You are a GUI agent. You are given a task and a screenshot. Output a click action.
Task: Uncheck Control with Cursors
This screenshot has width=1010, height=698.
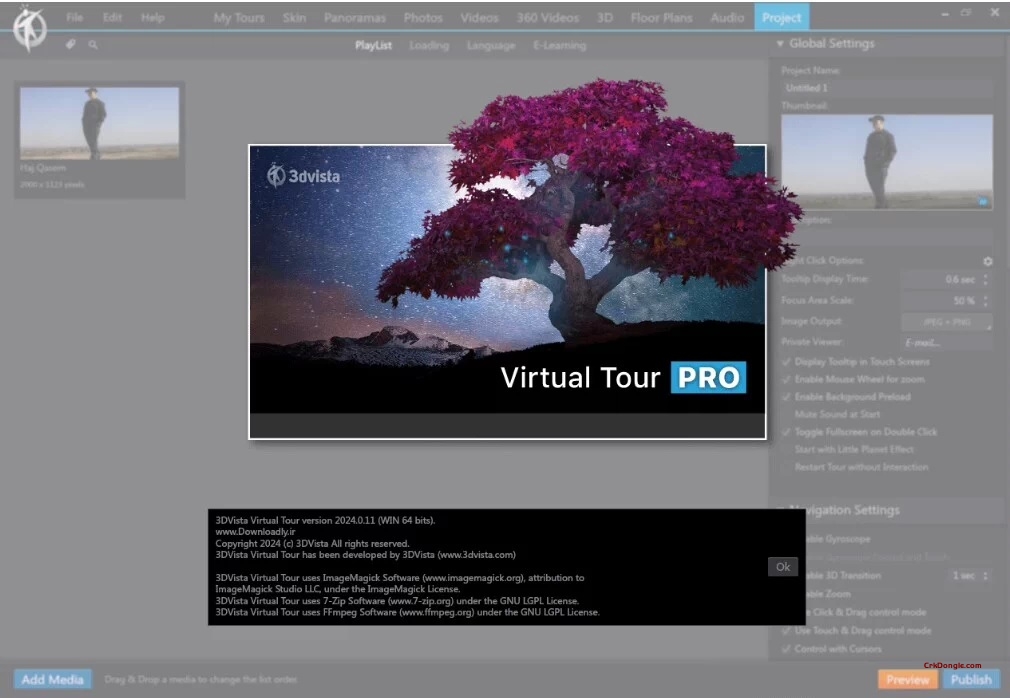tap(787, 647)
